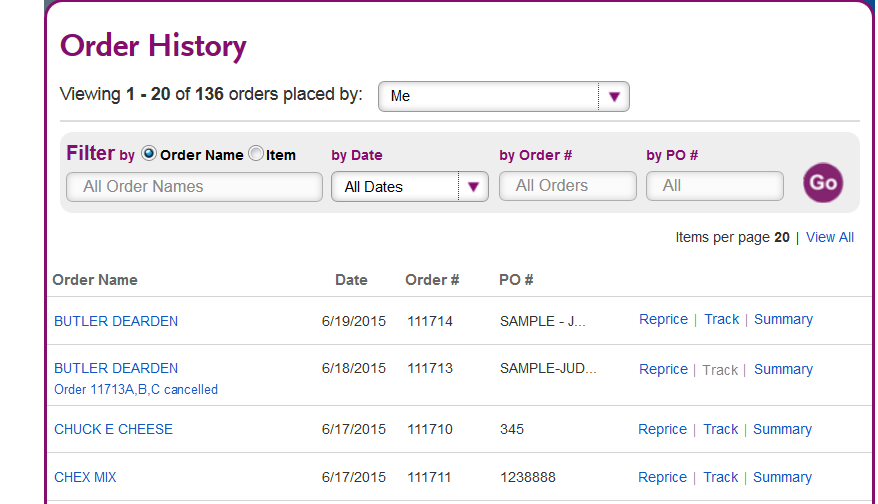Click the All Orders order number field
The width and height of the screenshot is (878, 504).
coord(567,186)
